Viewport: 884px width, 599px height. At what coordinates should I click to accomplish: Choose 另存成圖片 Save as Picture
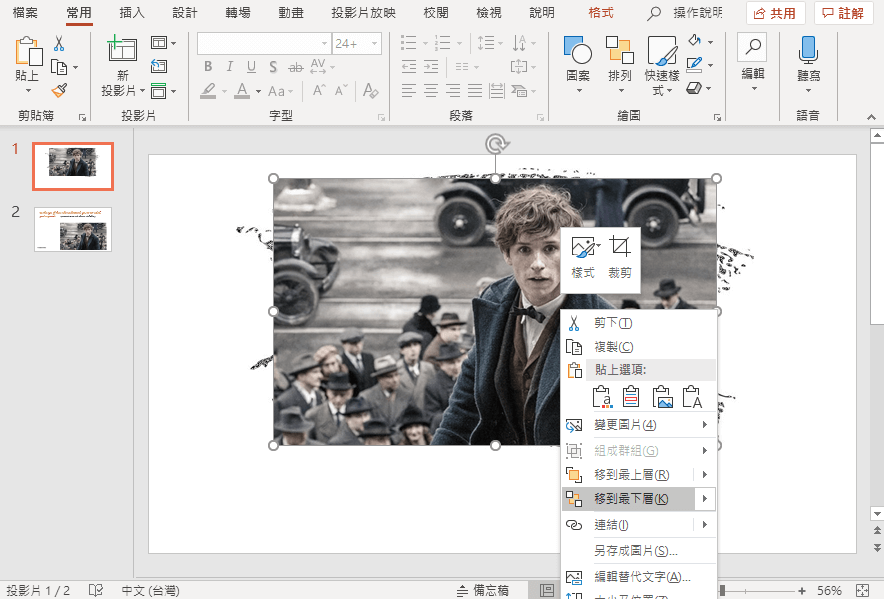(639, 551)
